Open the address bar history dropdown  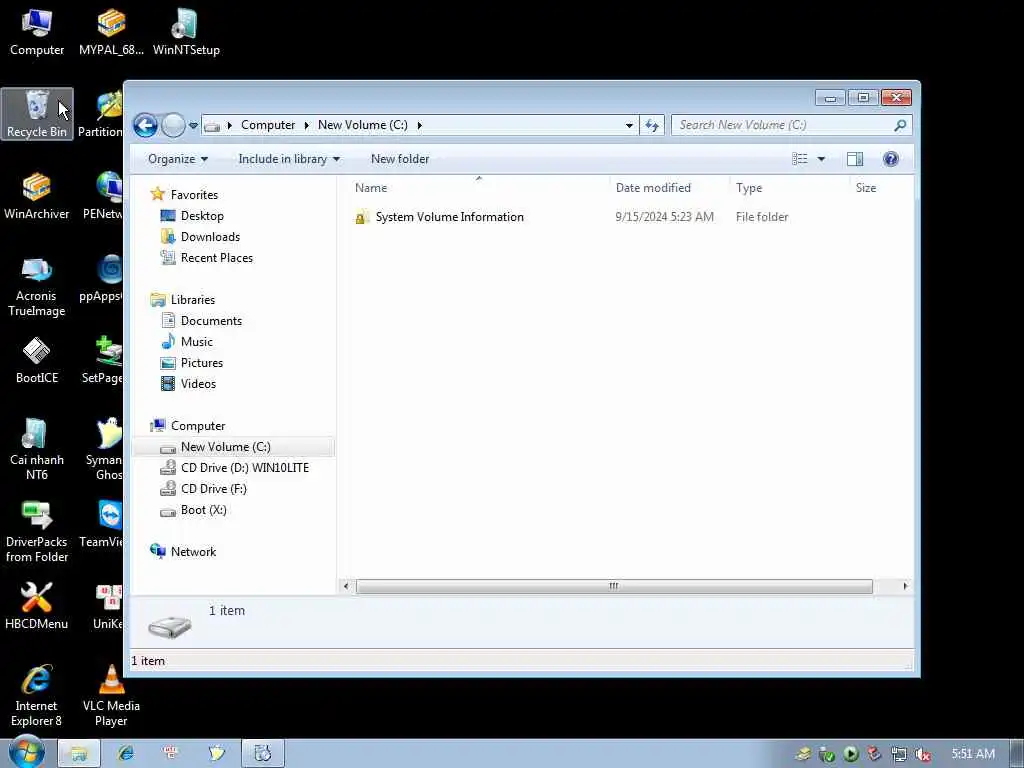[629, 125]
